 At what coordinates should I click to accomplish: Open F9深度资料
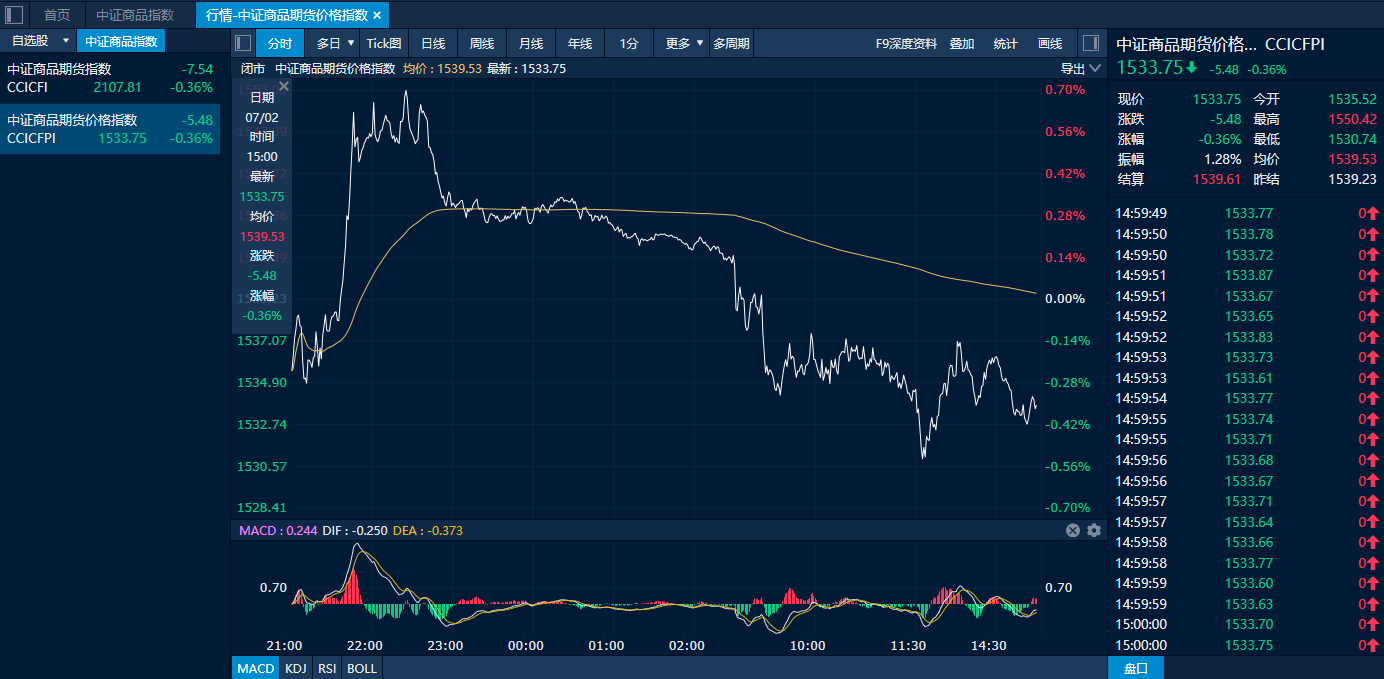(x=906, y=43)
